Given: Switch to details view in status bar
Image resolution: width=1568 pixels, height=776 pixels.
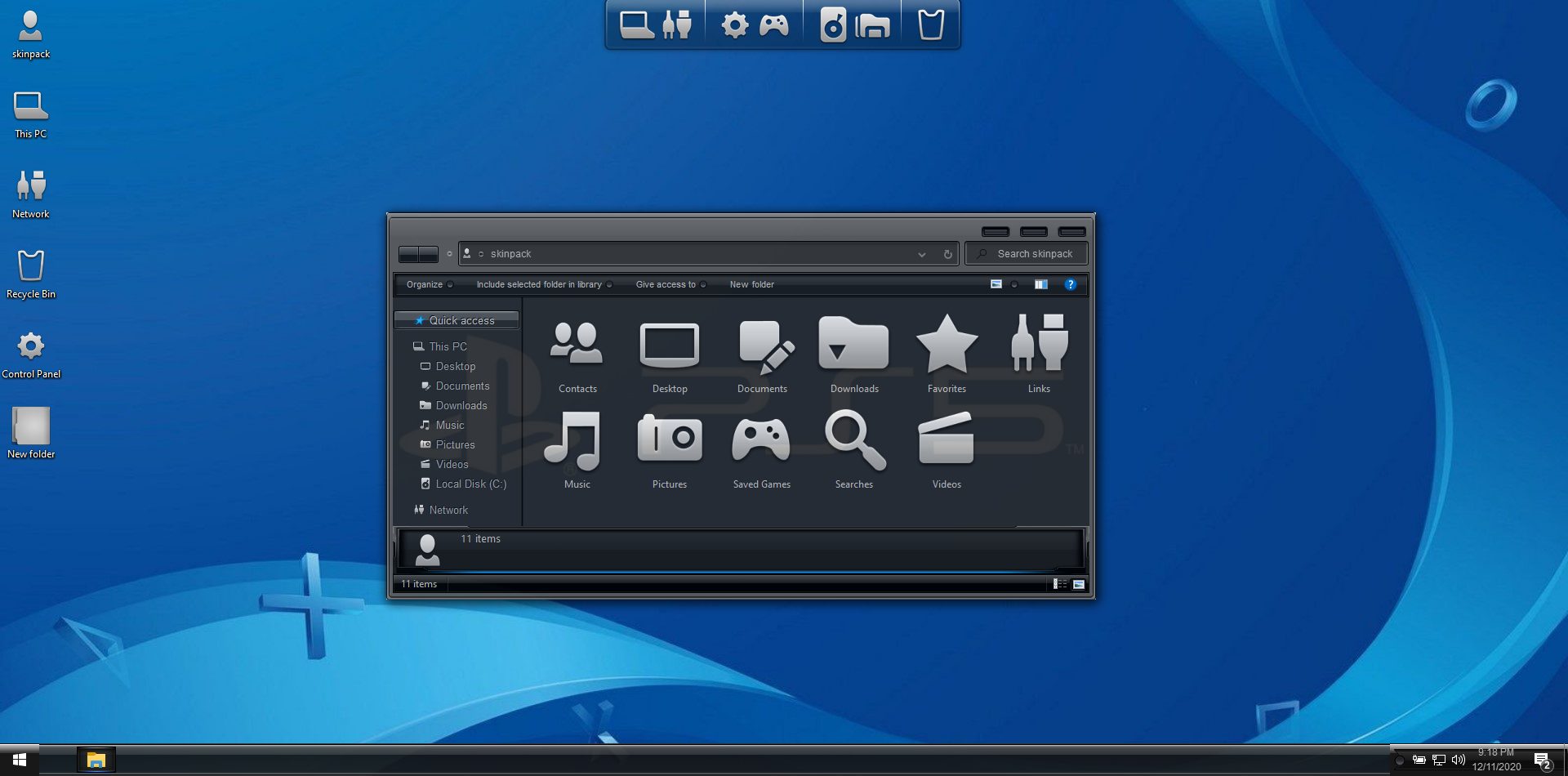Looking at the screenshot, I should pos(1060,584).
